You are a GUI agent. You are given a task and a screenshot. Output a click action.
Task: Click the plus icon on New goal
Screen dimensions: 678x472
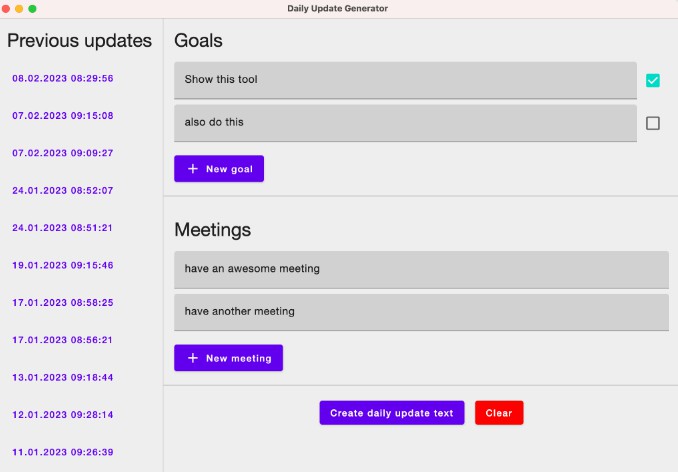pos(193,169)
